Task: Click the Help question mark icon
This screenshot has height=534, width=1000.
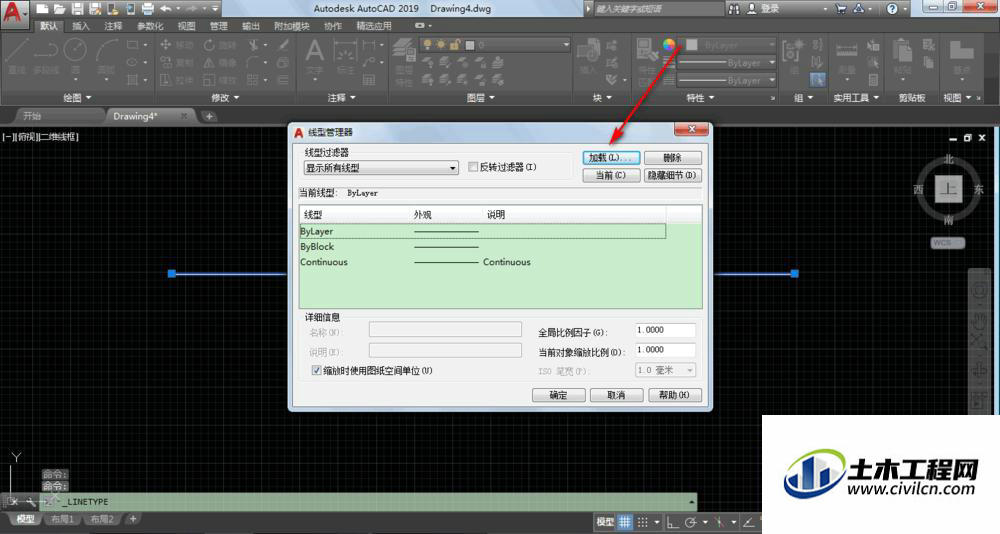Action: pyautogui.click(x=892, y=9)
